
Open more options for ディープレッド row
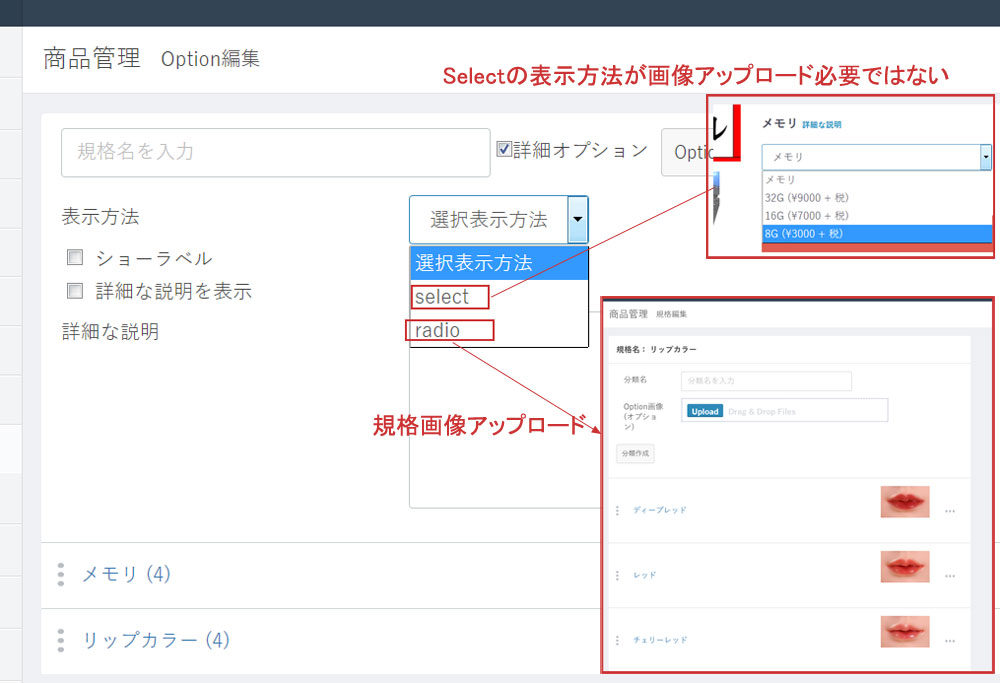(949, 510)
